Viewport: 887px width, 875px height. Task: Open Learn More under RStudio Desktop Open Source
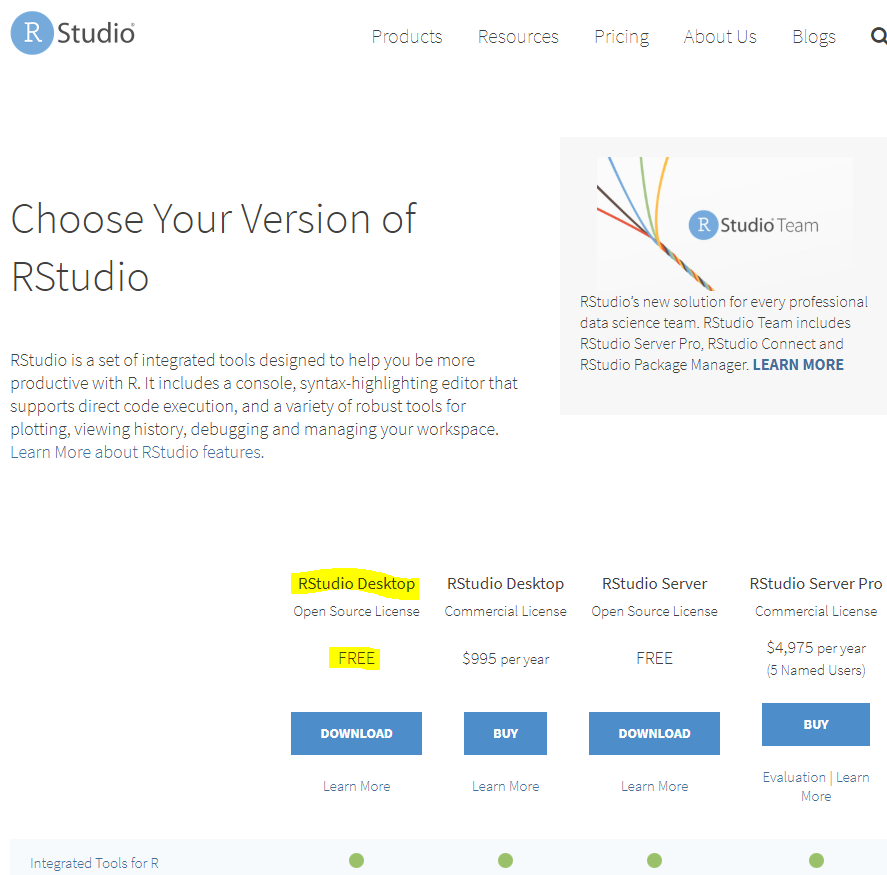click(356, 786)
